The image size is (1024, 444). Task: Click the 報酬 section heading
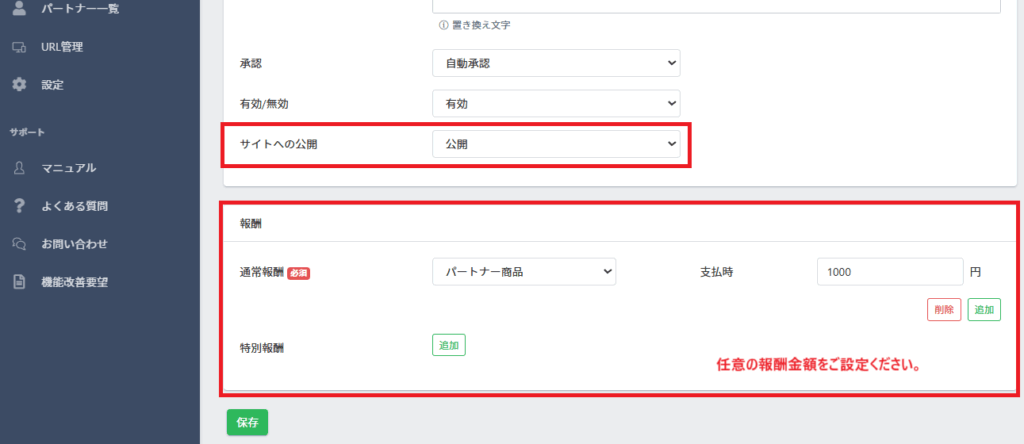click(x=251, y=223)
